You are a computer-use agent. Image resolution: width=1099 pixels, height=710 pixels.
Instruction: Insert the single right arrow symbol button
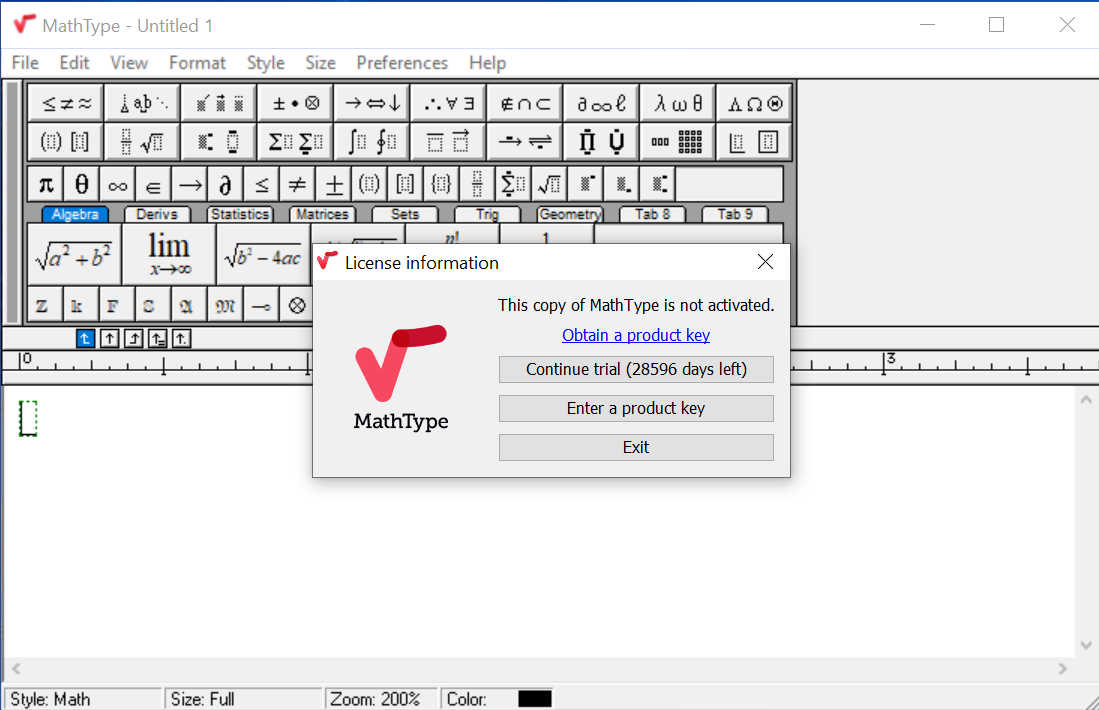[189, 184]
